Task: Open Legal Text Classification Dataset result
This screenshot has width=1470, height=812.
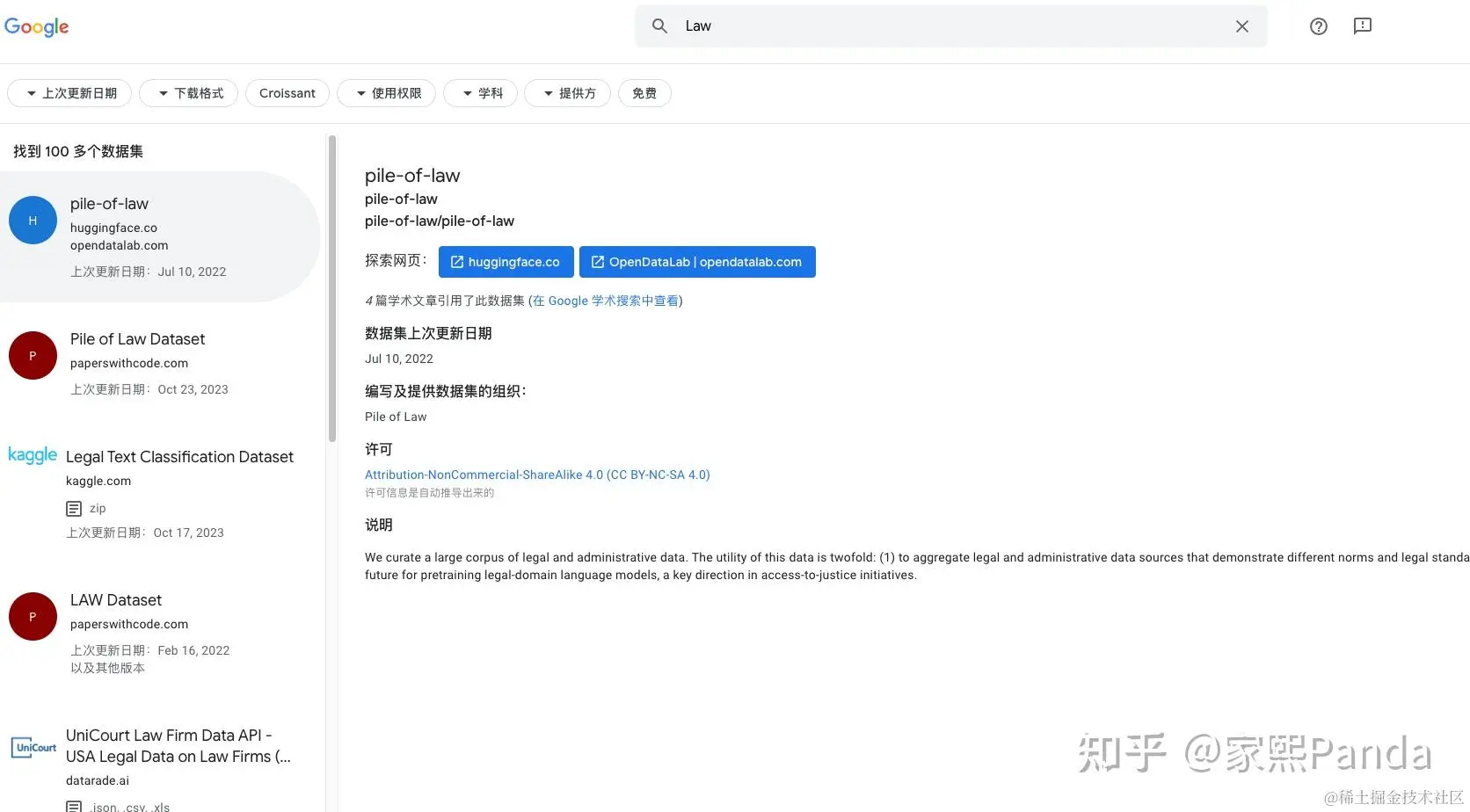Action: [x=179, y=457]
